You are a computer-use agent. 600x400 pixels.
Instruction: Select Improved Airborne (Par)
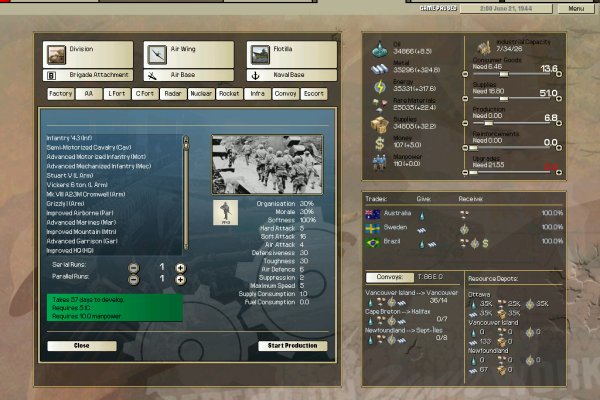[80, 213]
